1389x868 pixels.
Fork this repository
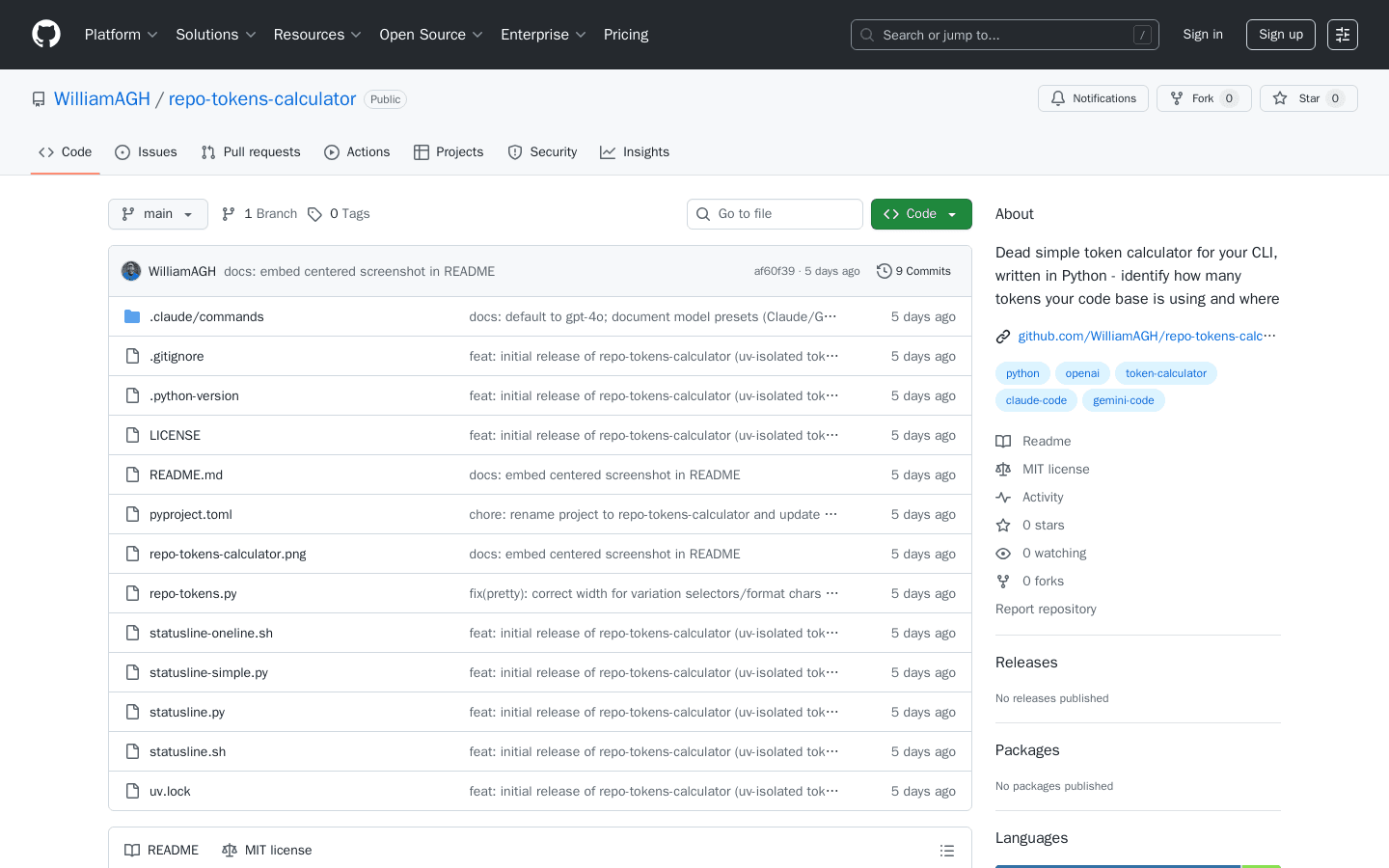click(1203, 98)
